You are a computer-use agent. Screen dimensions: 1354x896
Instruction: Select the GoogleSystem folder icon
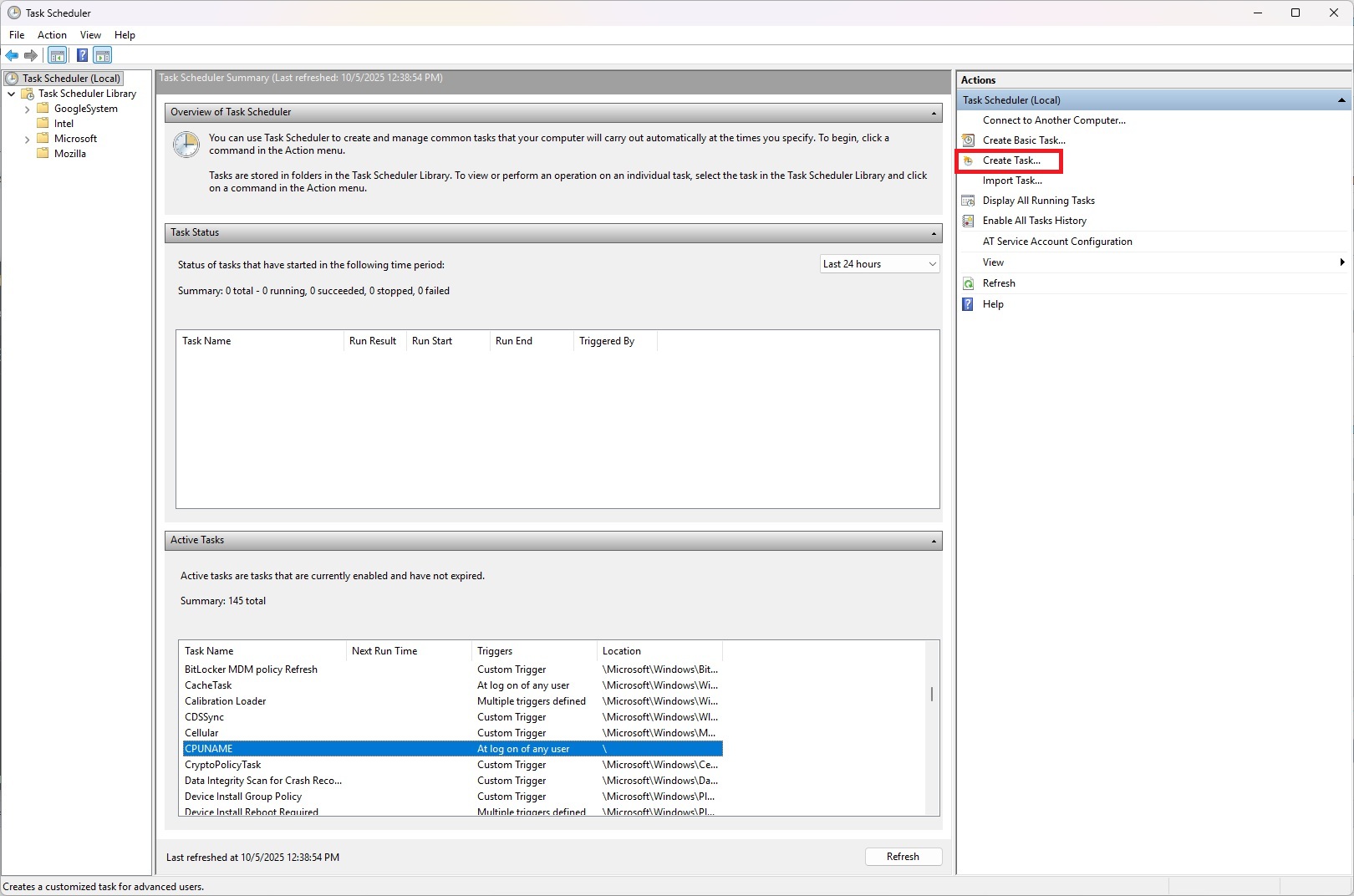pos(43,109)
